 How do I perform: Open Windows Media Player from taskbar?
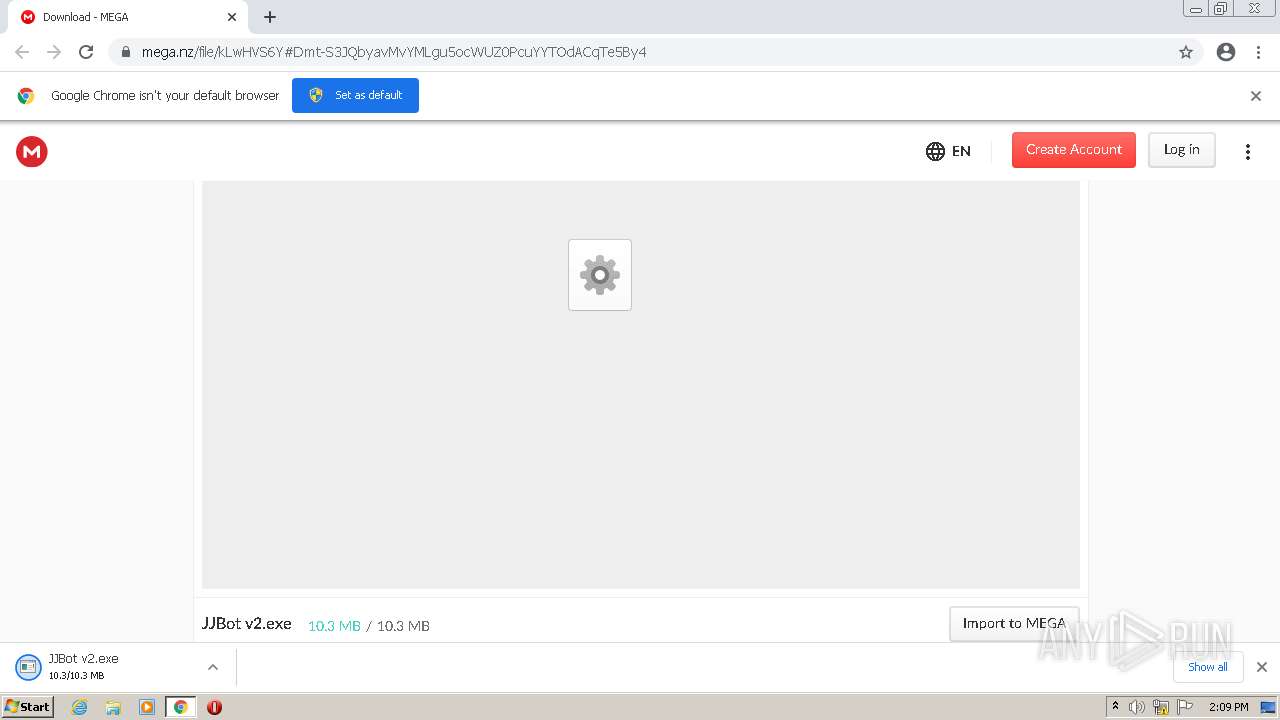click(x=147, y=707)
